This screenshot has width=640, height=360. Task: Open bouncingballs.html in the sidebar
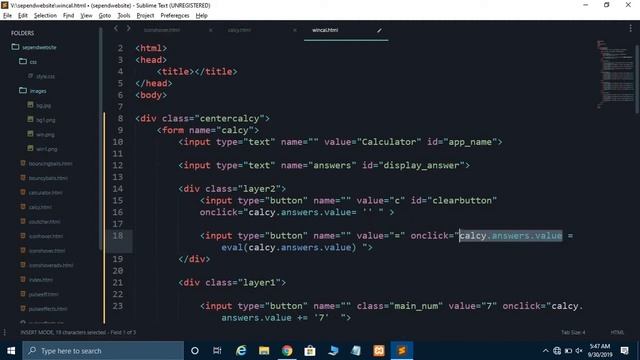click(x=50, y=164)
